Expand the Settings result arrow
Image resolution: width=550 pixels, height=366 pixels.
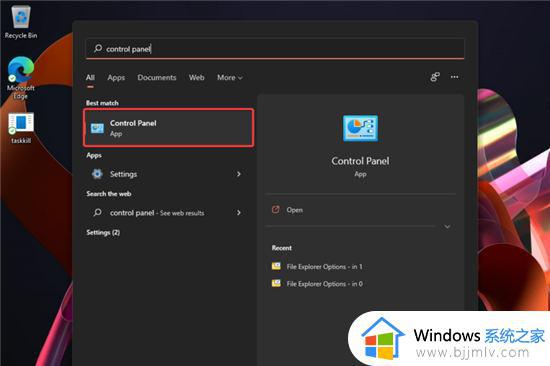point(239,174)
